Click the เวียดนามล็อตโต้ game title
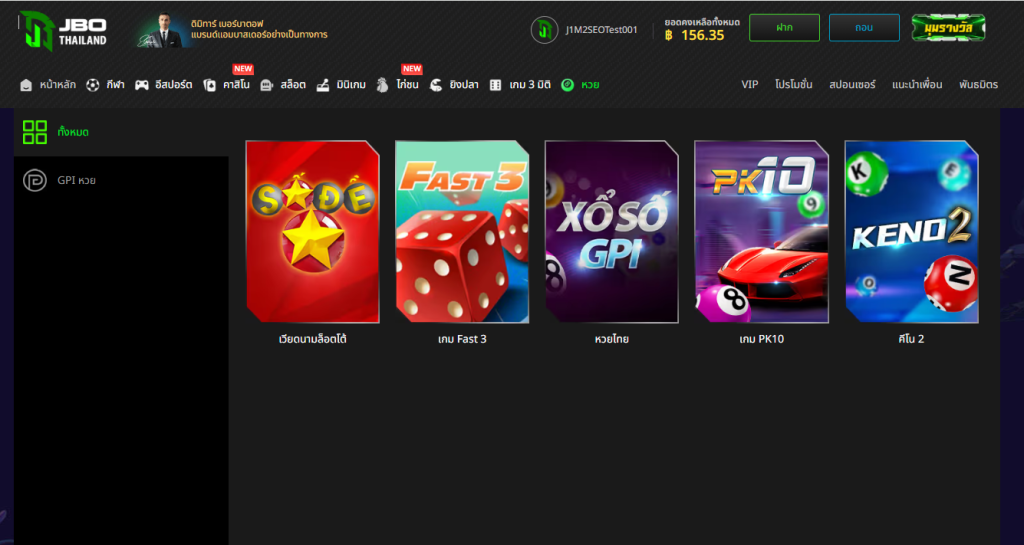The width and height of the screenshot is (1024, 545). pos(312,339)
